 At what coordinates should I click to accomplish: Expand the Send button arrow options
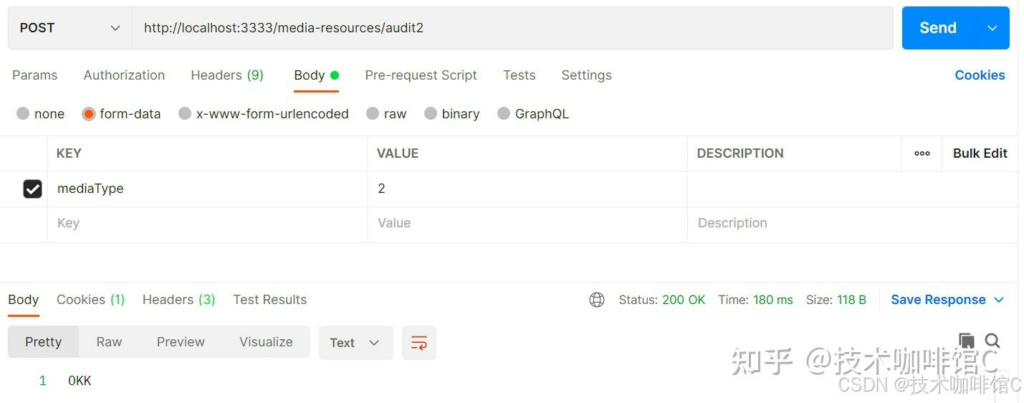pos(992,28)
